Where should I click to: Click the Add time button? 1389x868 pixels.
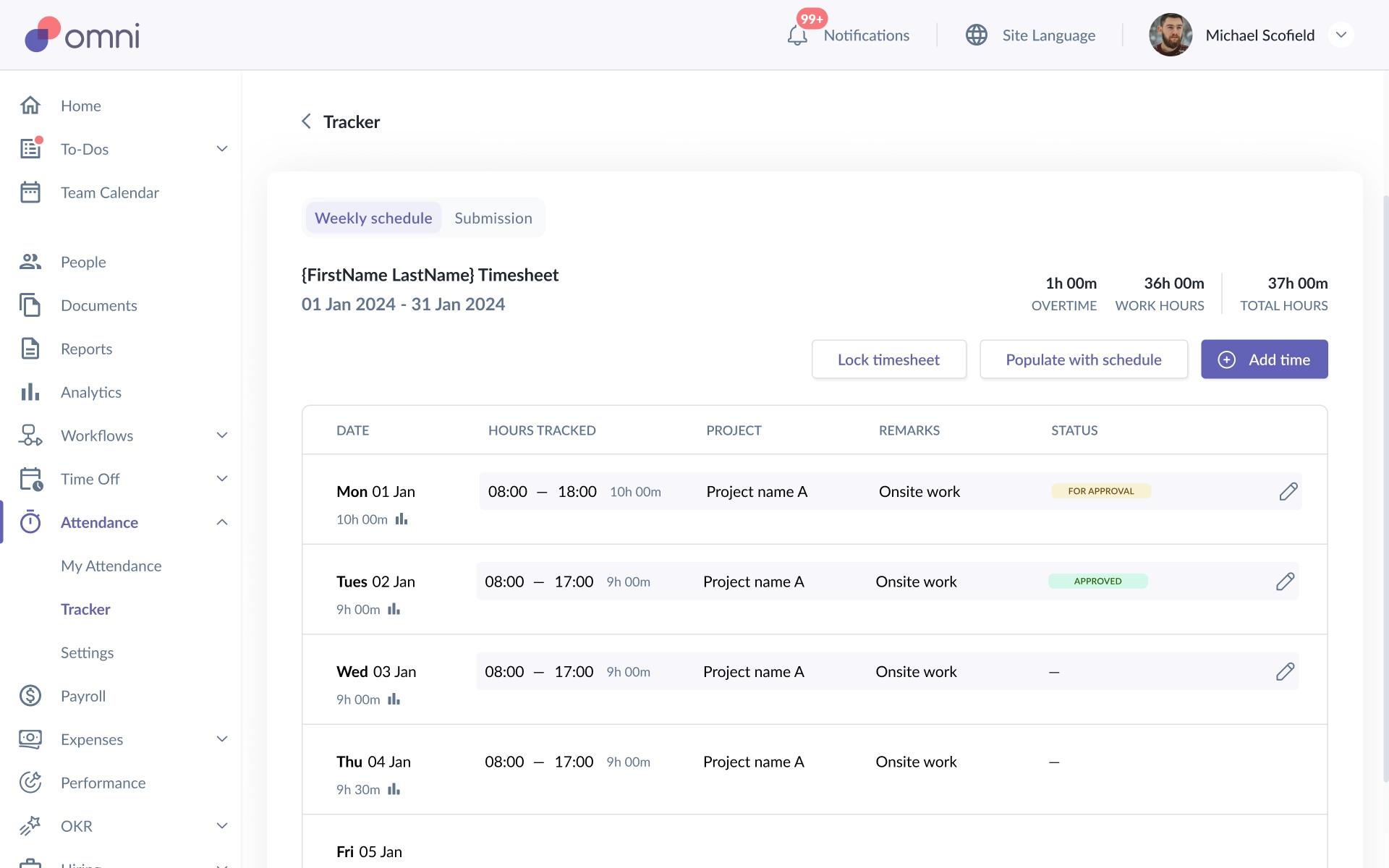pos(1264,359)
